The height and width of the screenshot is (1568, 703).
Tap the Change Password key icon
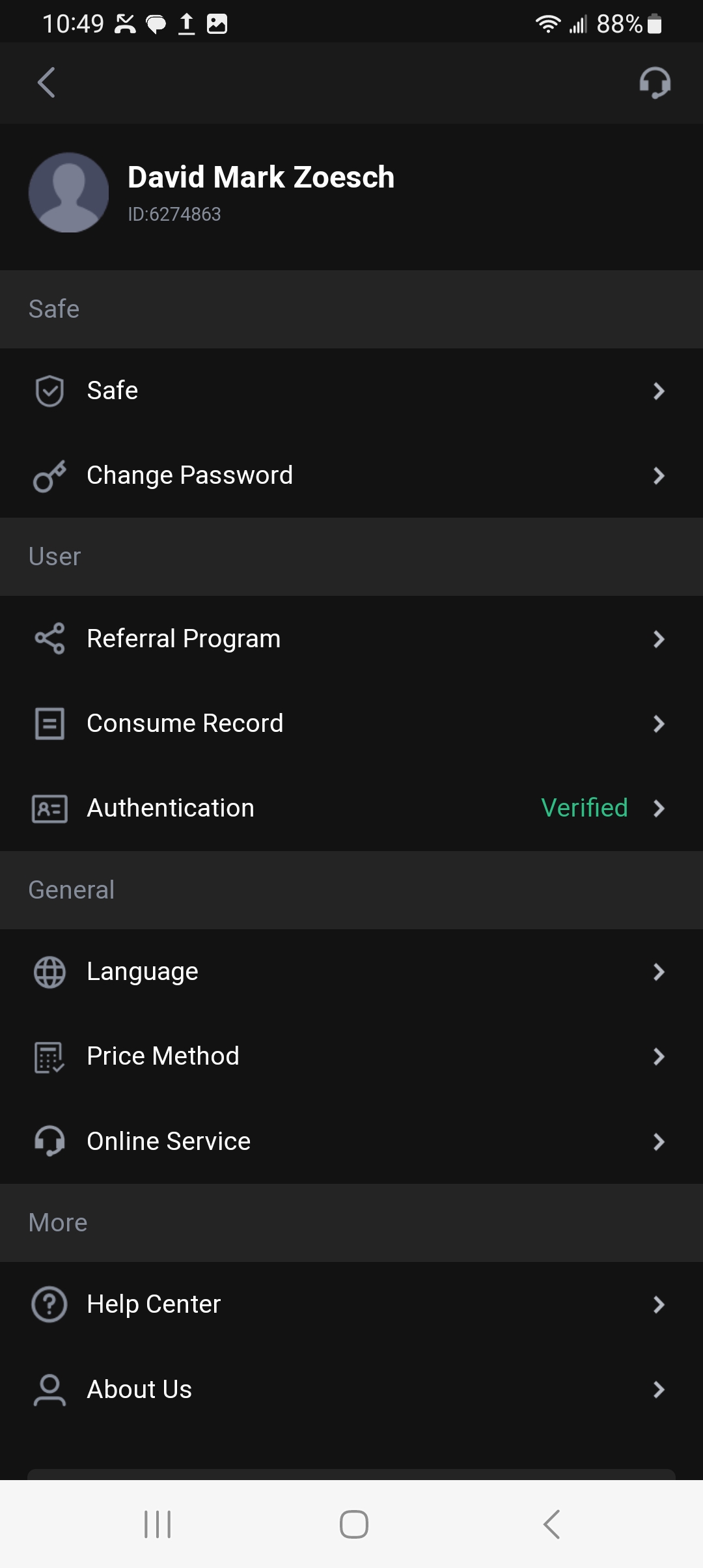49,476
